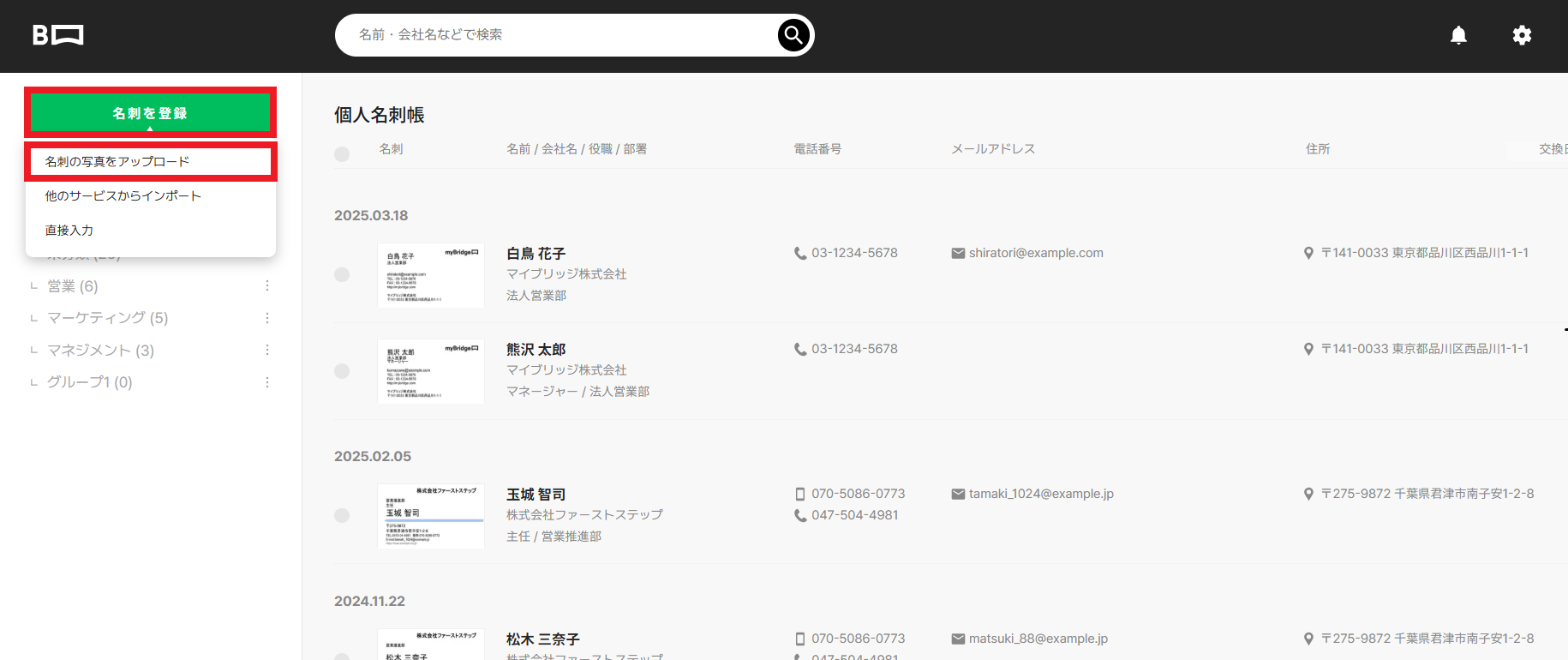This screenshot has width=1568, height=660.
Task: Click date heading 2025.03.18
Action: coord(371,215)
